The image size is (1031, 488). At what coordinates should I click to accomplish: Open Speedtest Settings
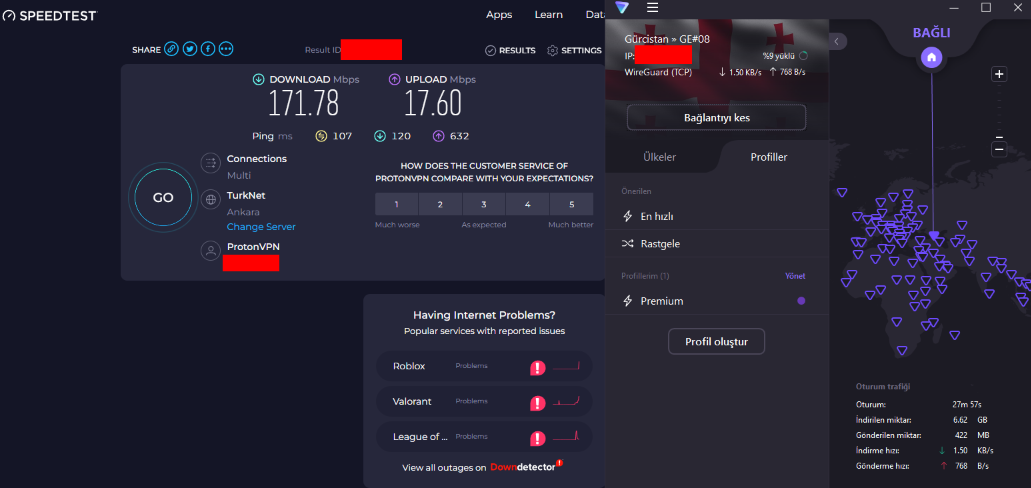coord(574,51)
